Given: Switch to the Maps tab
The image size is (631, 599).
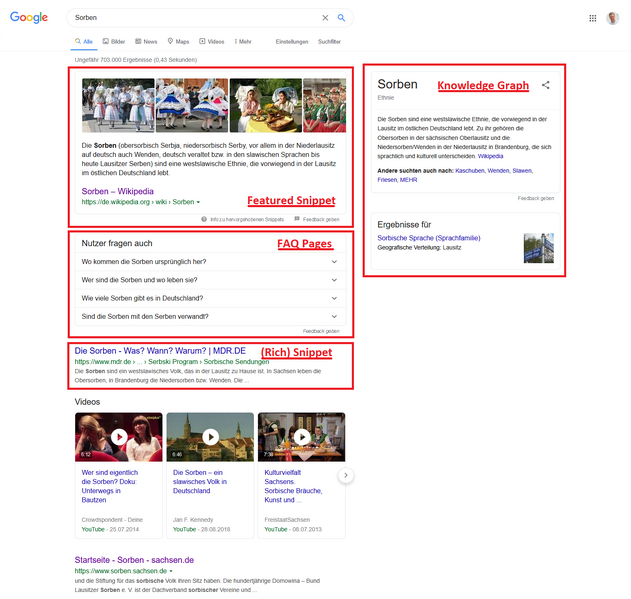Looking at the screenshot, I should (x=178, y=41).
